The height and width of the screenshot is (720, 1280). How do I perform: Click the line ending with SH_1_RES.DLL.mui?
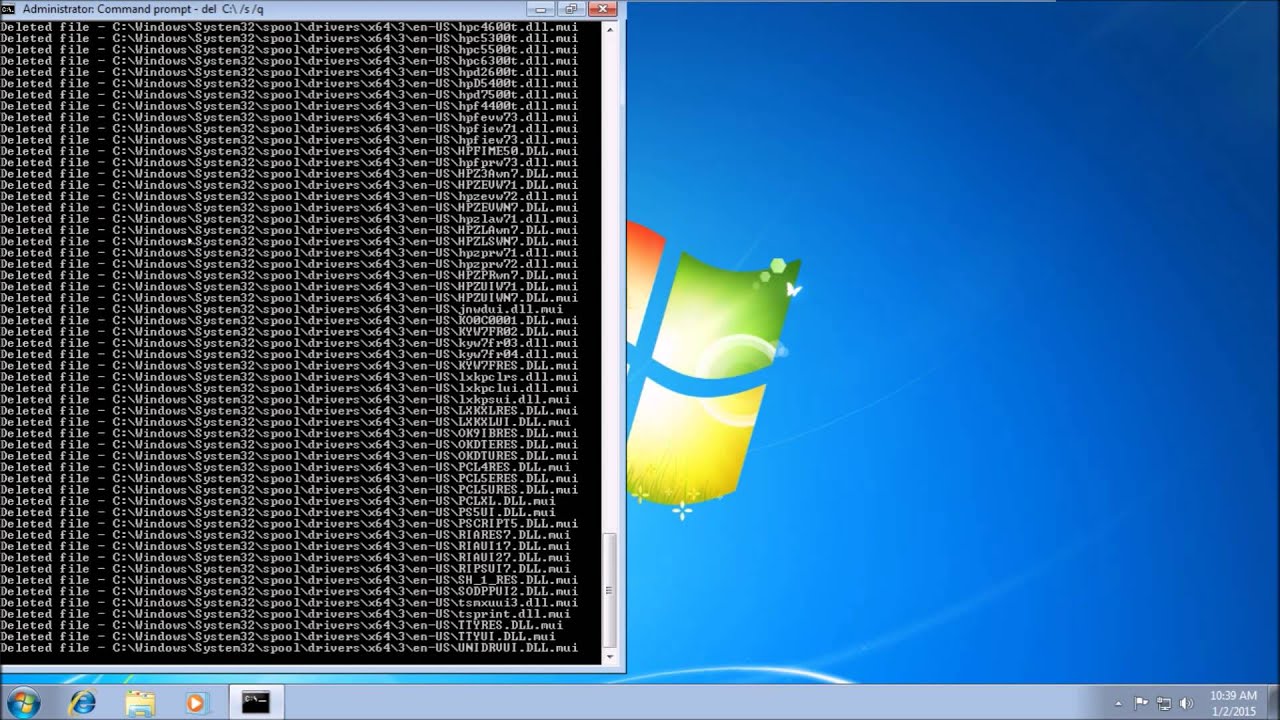(x=289, y=580)
